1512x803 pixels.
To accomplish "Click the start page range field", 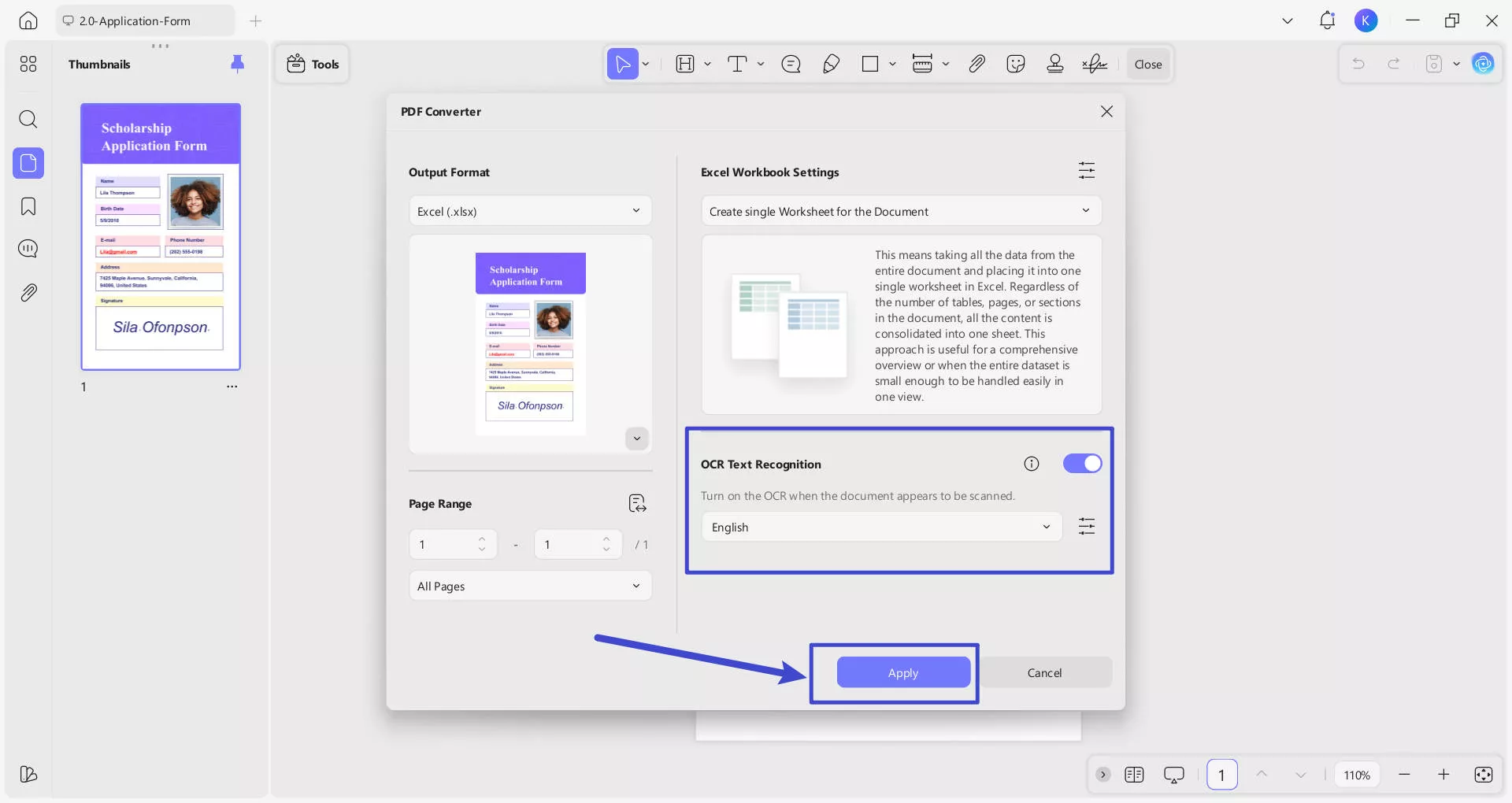I will tap(453, 544).
